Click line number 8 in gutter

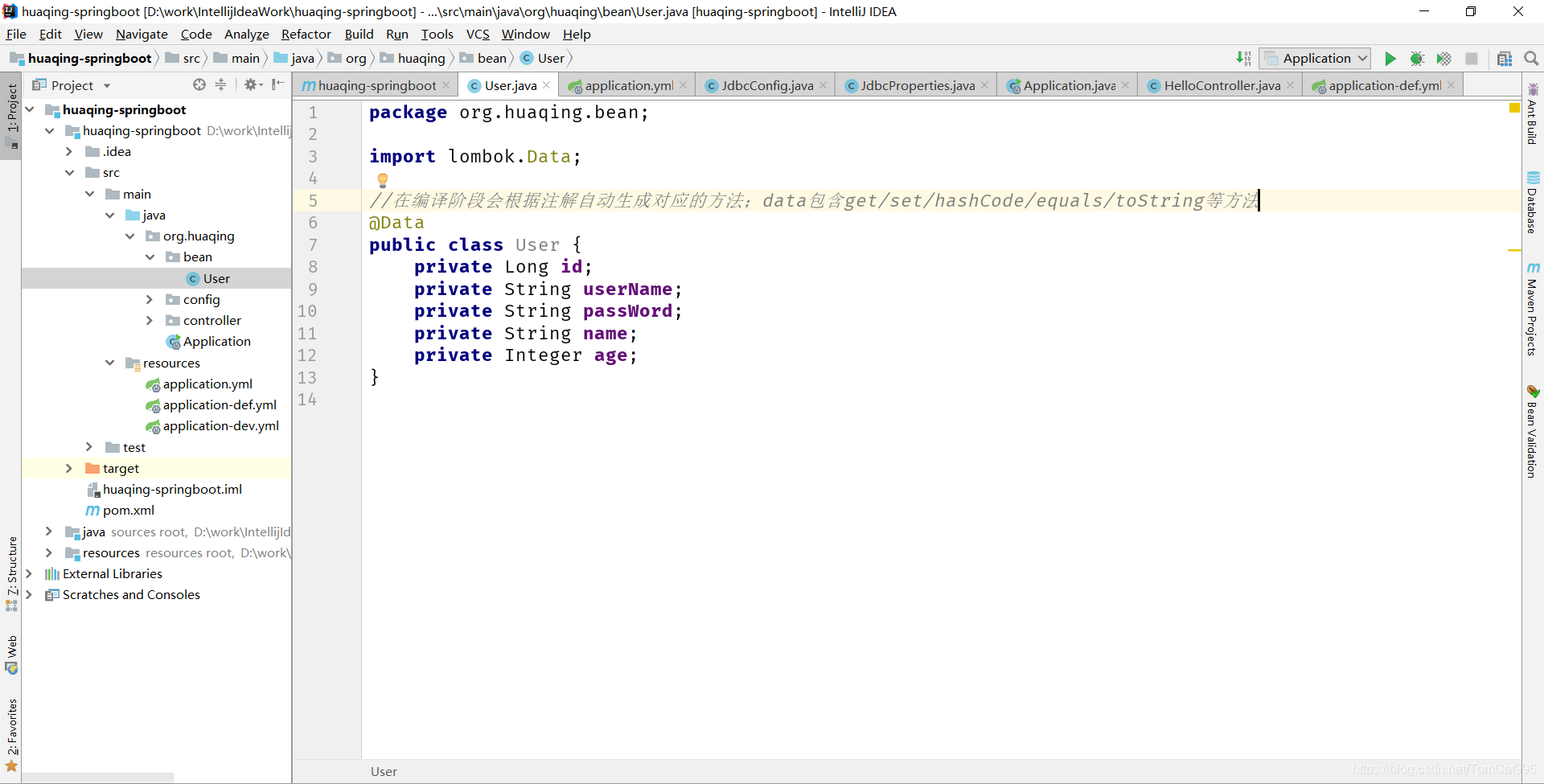pyautogui.click(x=313, y=267)
